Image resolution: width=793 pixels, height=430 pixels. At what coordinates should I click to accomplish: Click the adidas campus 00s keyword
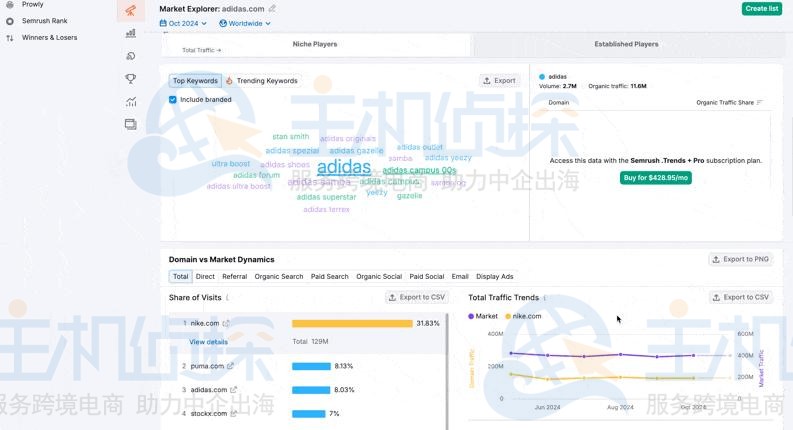(419, 170)
